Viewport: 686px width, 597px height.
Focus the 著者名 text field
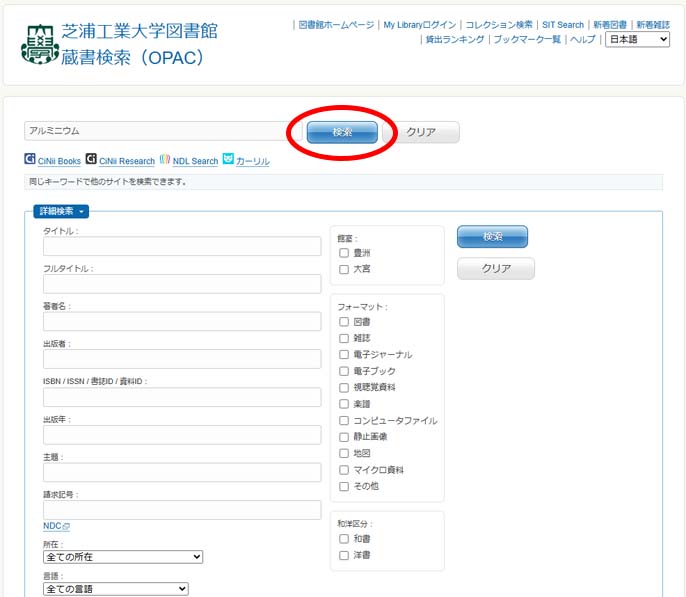click(x=182, y=322)
